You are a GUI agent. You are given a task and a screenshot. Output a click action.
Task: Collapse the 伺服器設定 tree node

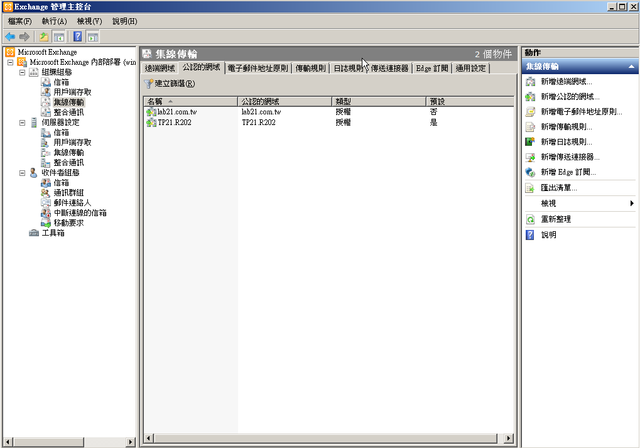(22, 122)
